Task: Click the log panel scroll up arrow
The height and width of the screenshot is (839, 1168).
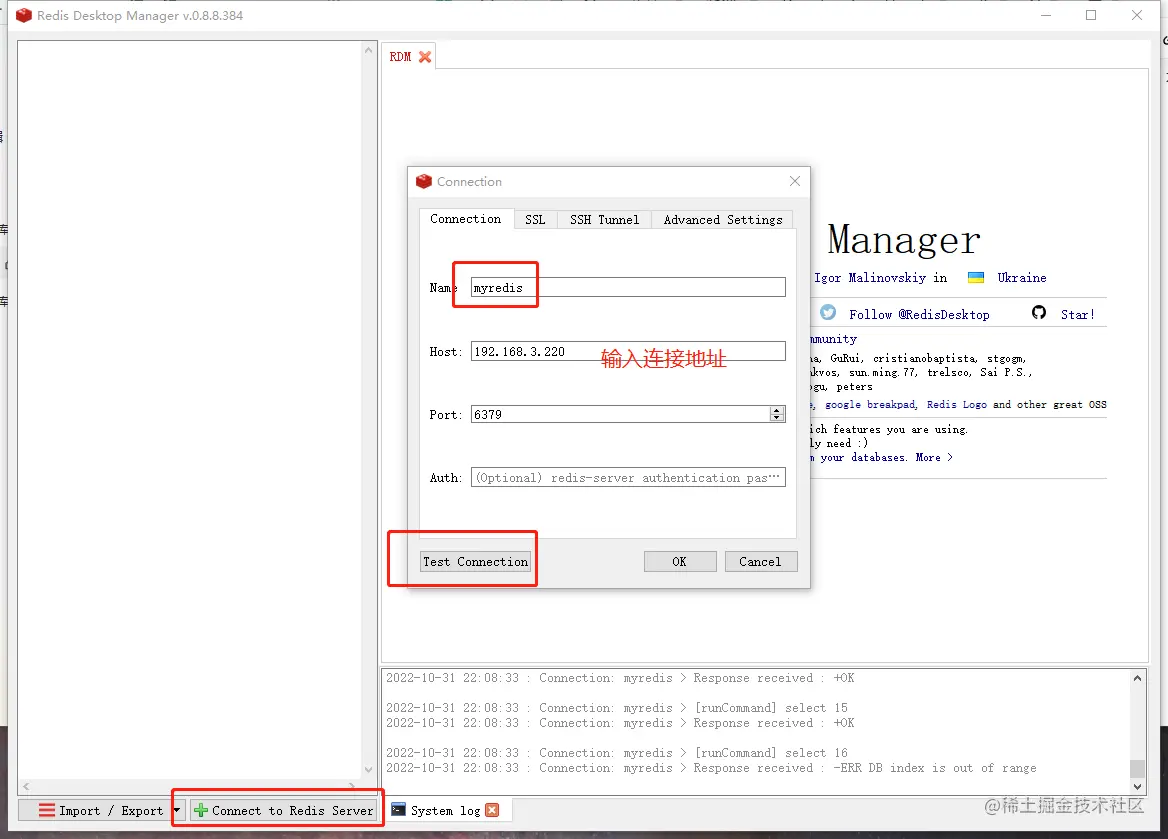Action: (x=1137, y=678)
